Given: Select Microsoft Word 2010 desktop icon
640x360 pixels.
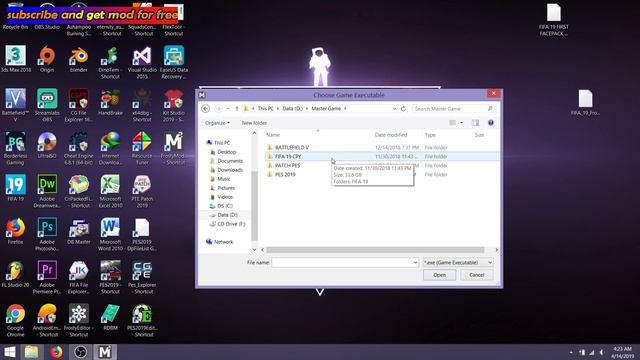Looking at the screenshot, I should tap(110, 235).
